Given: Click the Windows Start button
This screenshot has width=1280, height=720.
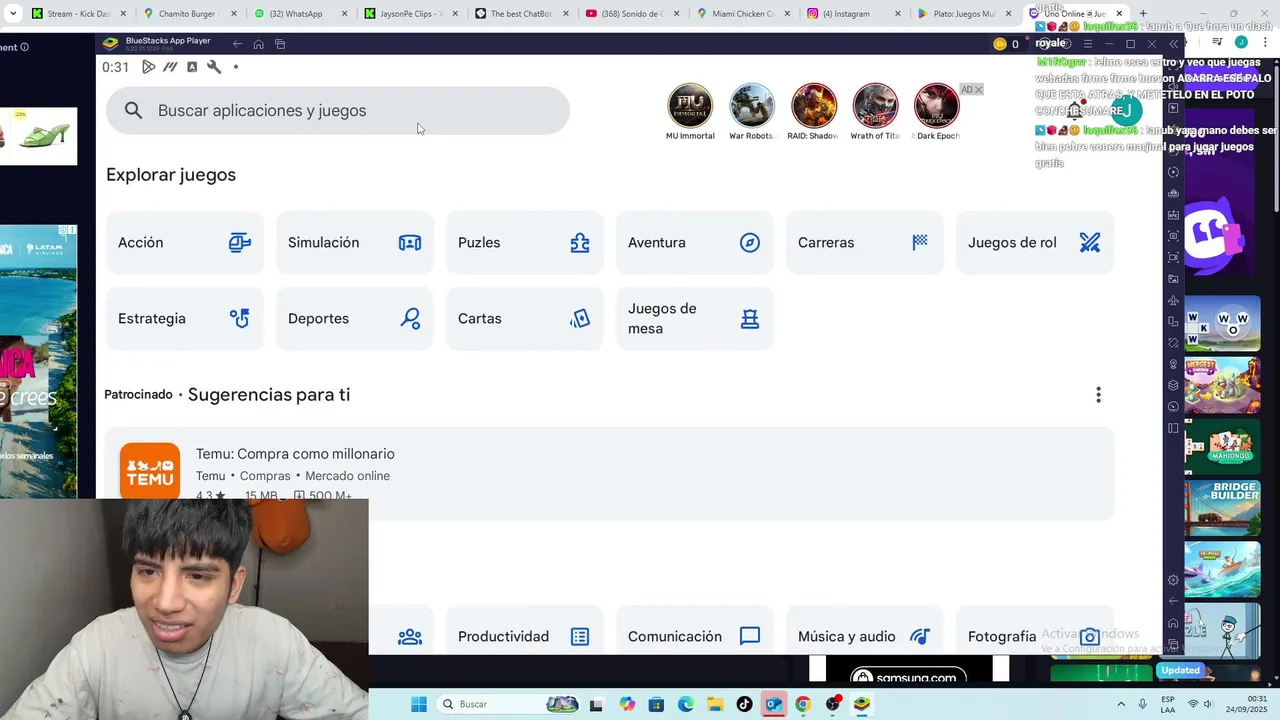Looking at the screenshot, I should tap(419, 704).
